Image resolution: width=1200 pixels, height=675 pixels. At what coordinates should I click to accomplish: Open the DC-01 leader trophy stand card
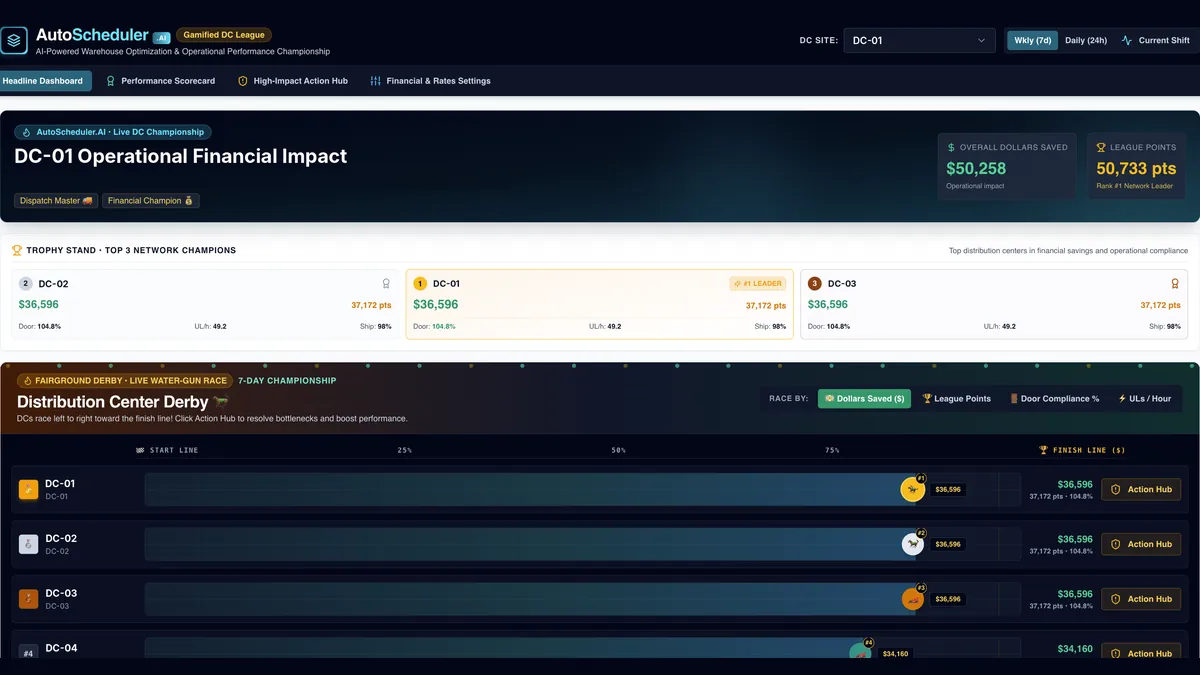click(600, 304)
